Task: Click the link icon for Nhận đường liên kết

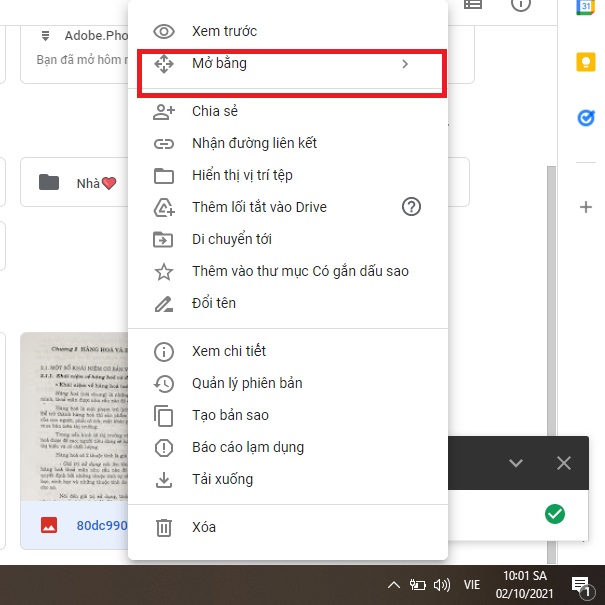Action: pos(164,144)
